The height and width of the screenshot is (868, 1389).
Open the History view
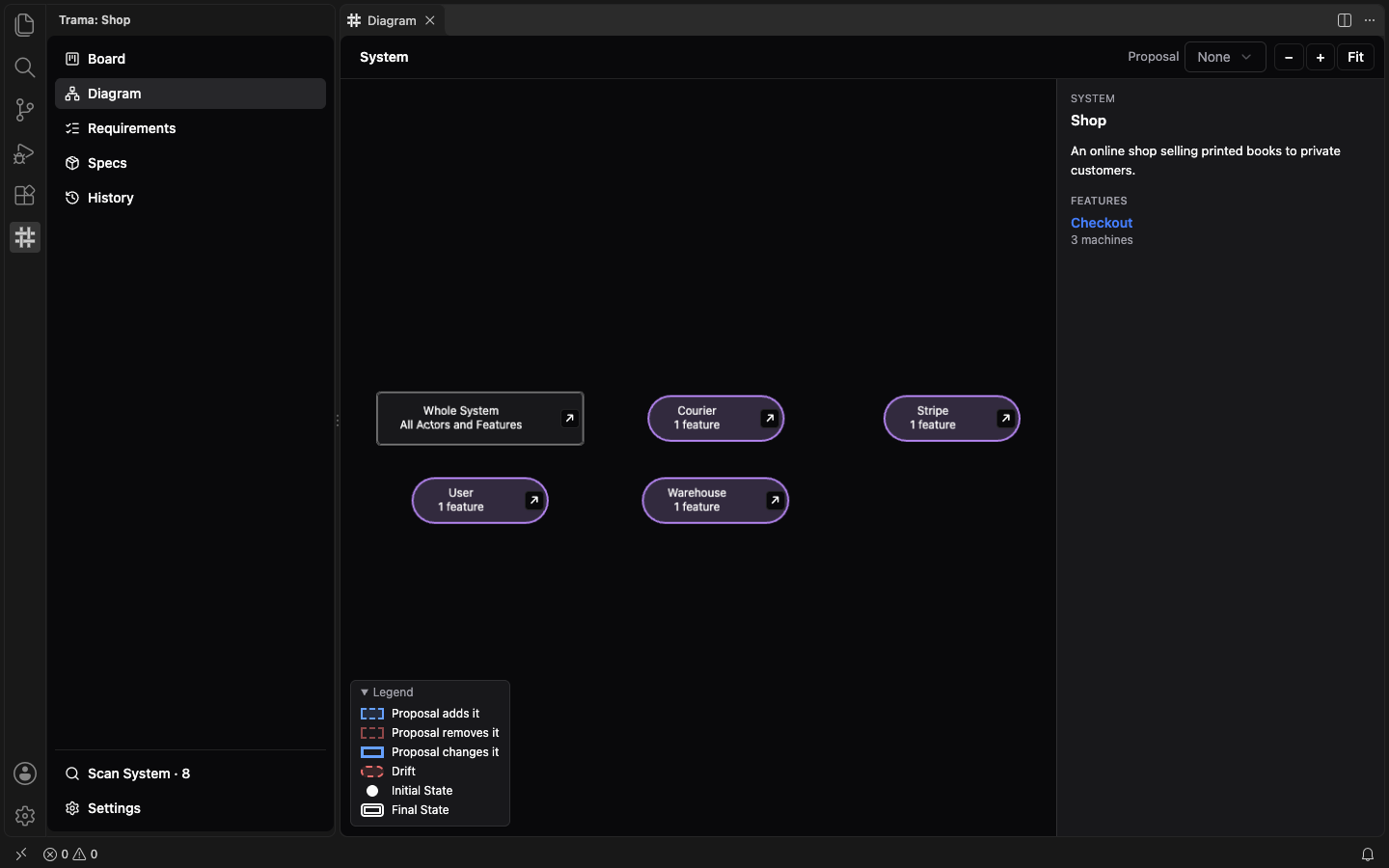pos(190,198)
